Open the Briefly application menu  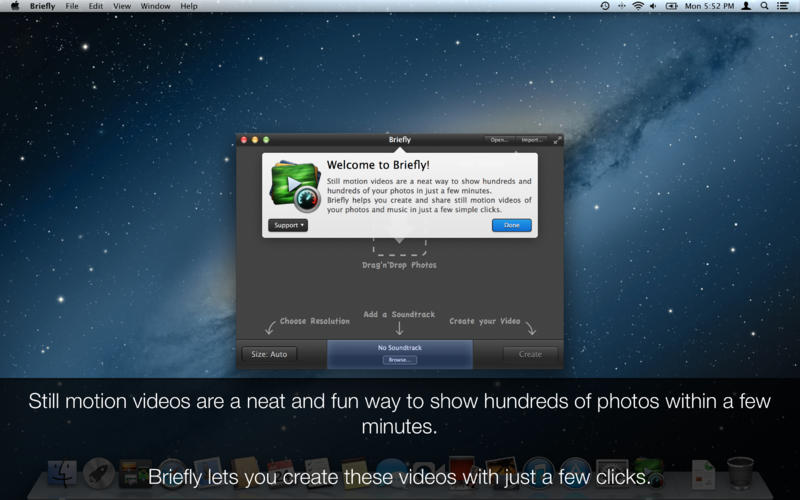coord(42,6)
